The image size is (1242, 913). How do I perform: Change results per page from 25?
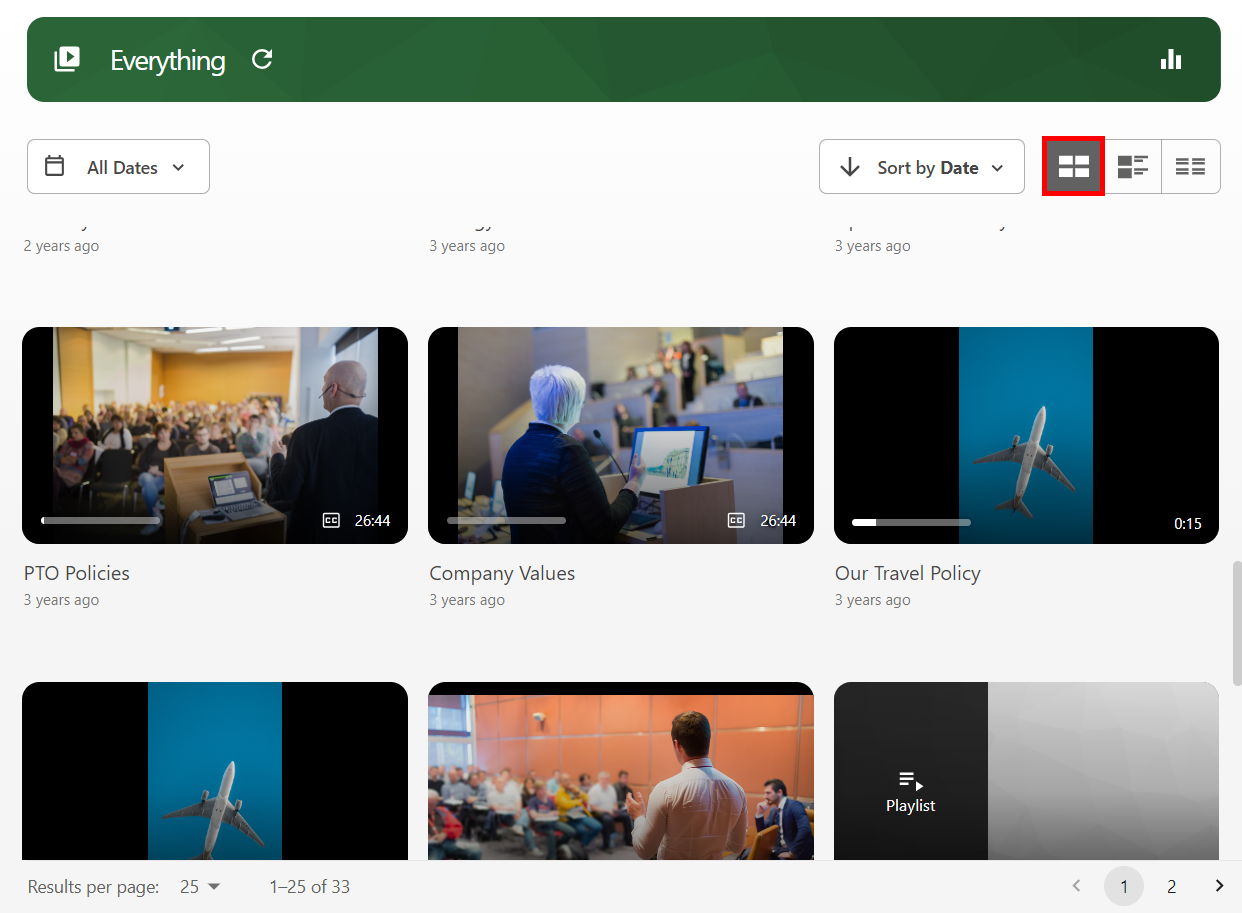click(200, 887)
